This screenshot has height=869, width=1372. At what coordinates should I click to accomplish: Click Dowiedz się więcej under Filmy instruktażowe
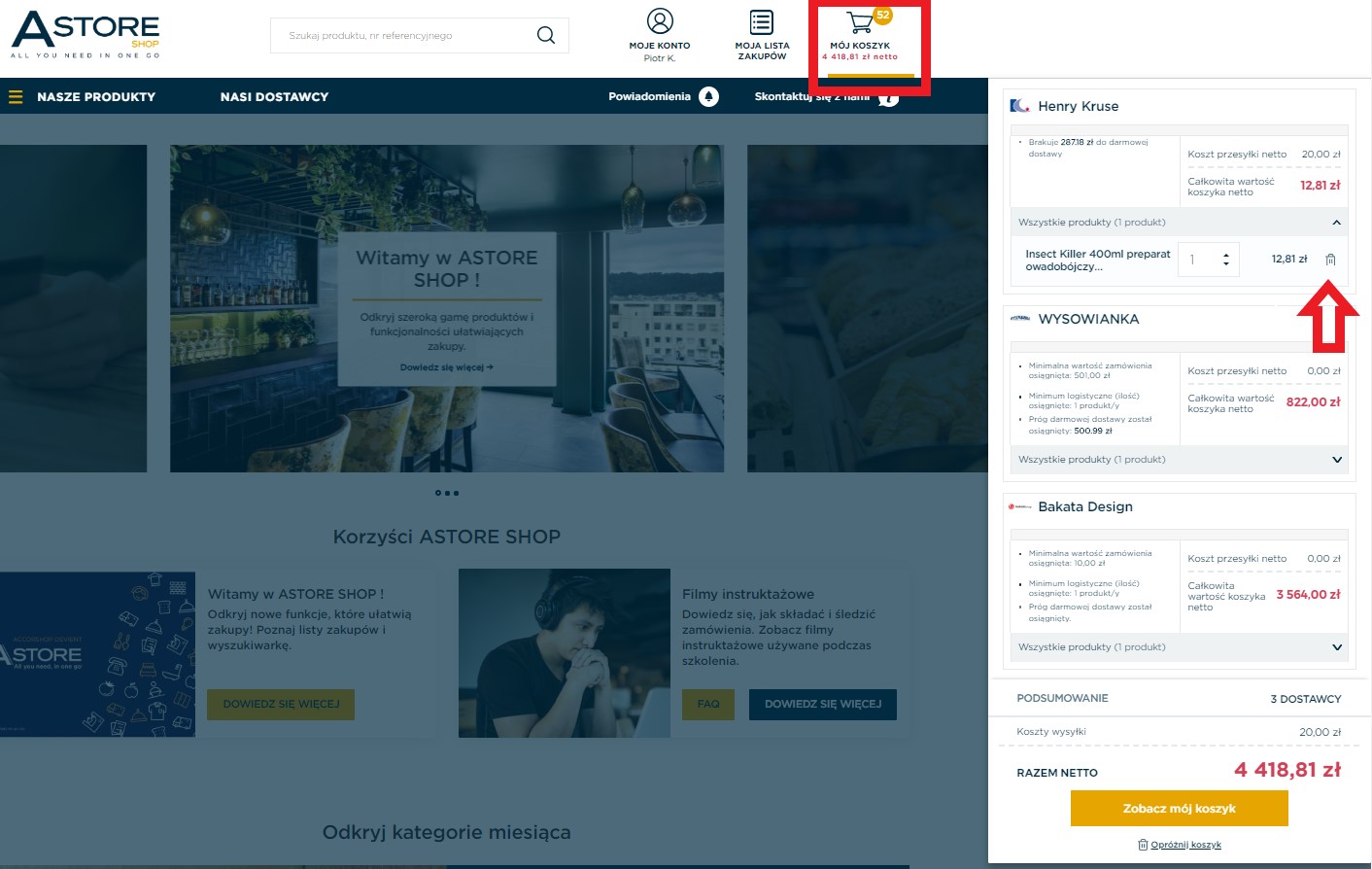pos(823,705)
